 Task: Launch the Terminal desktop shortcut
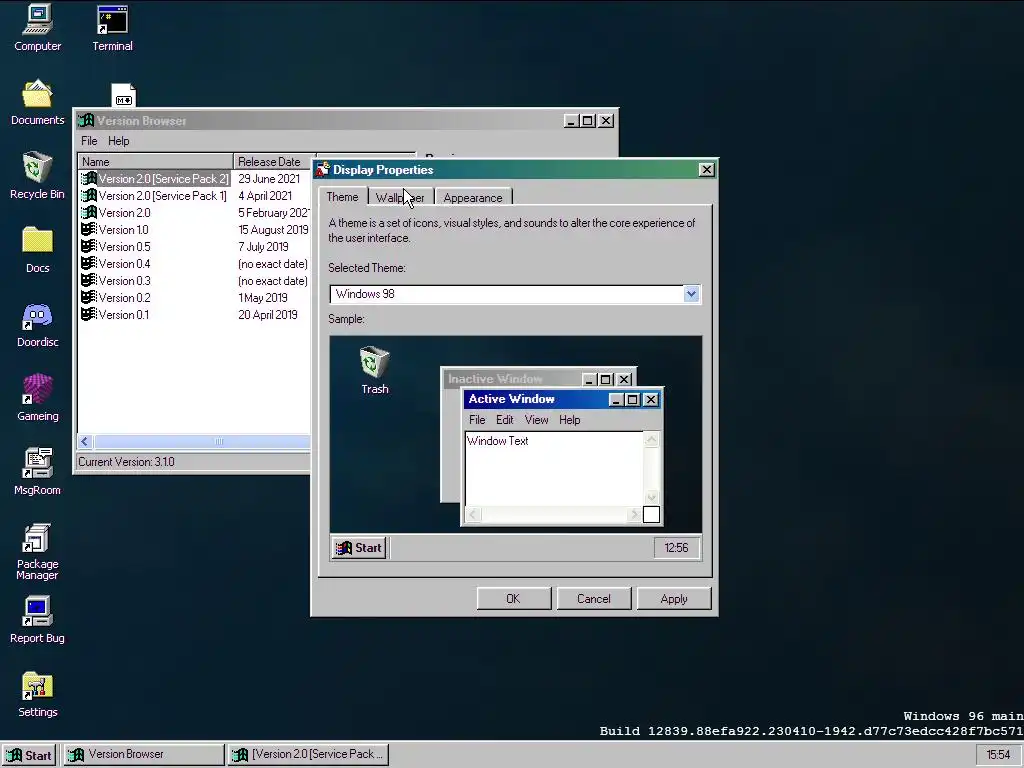pos(112,27)
